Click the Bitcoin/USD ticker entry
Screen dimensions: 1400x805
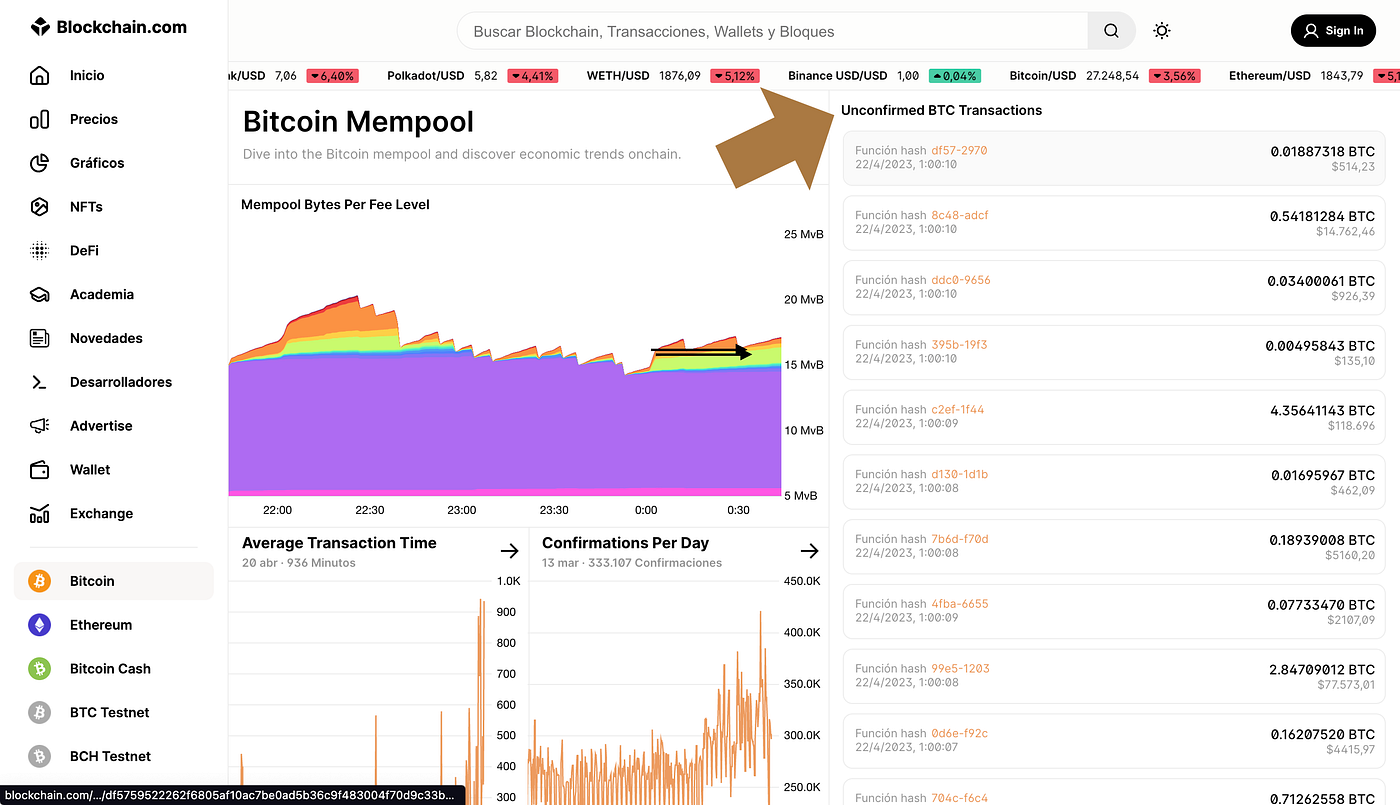(x=1105, y=76)
